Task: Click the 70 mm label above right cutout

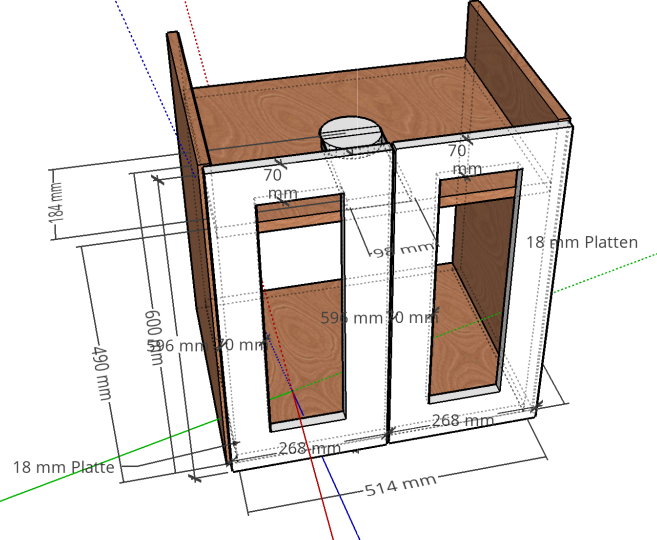Action: (458, 158)
